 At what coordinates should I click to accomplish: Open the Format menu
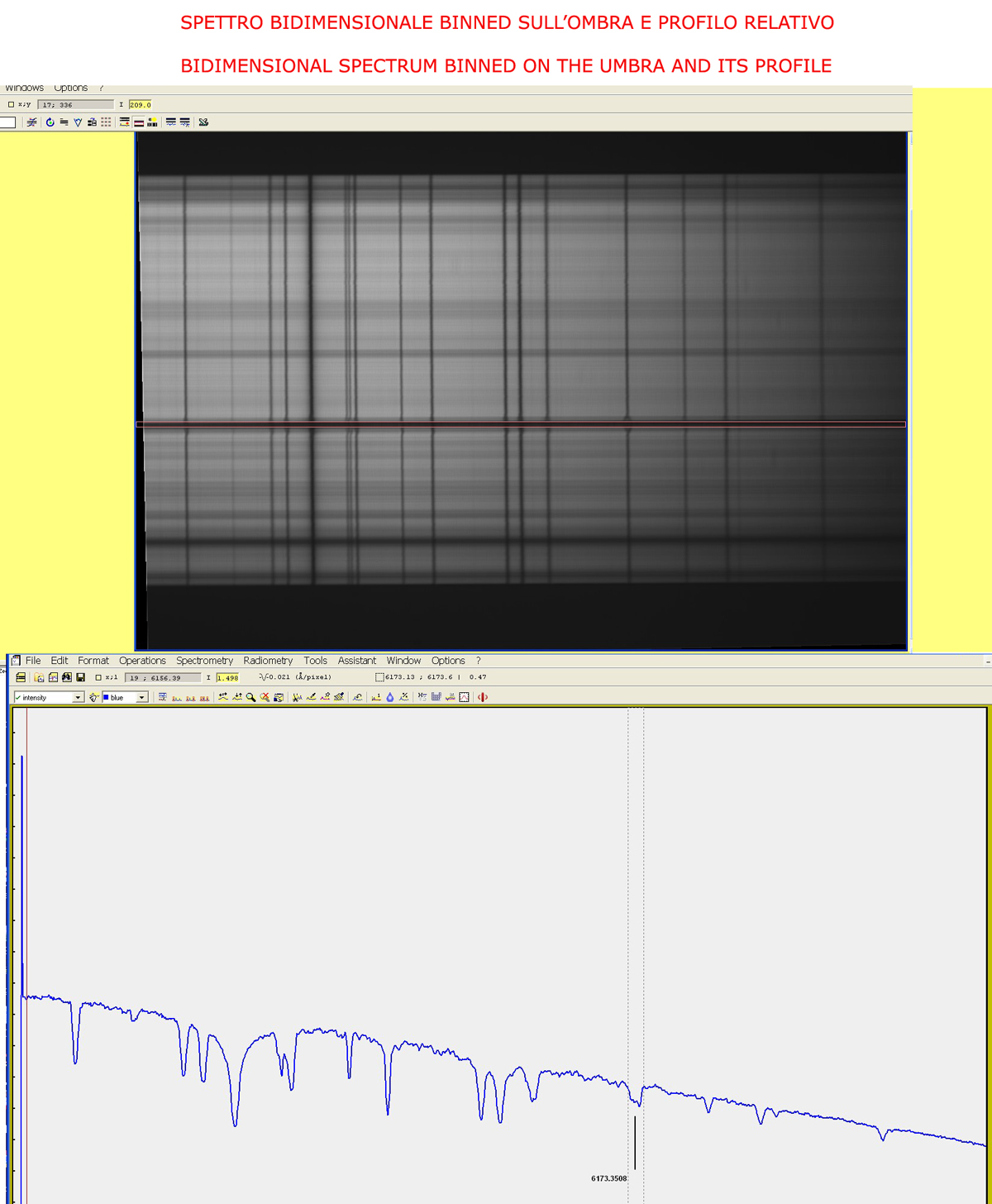coord(93,661)
